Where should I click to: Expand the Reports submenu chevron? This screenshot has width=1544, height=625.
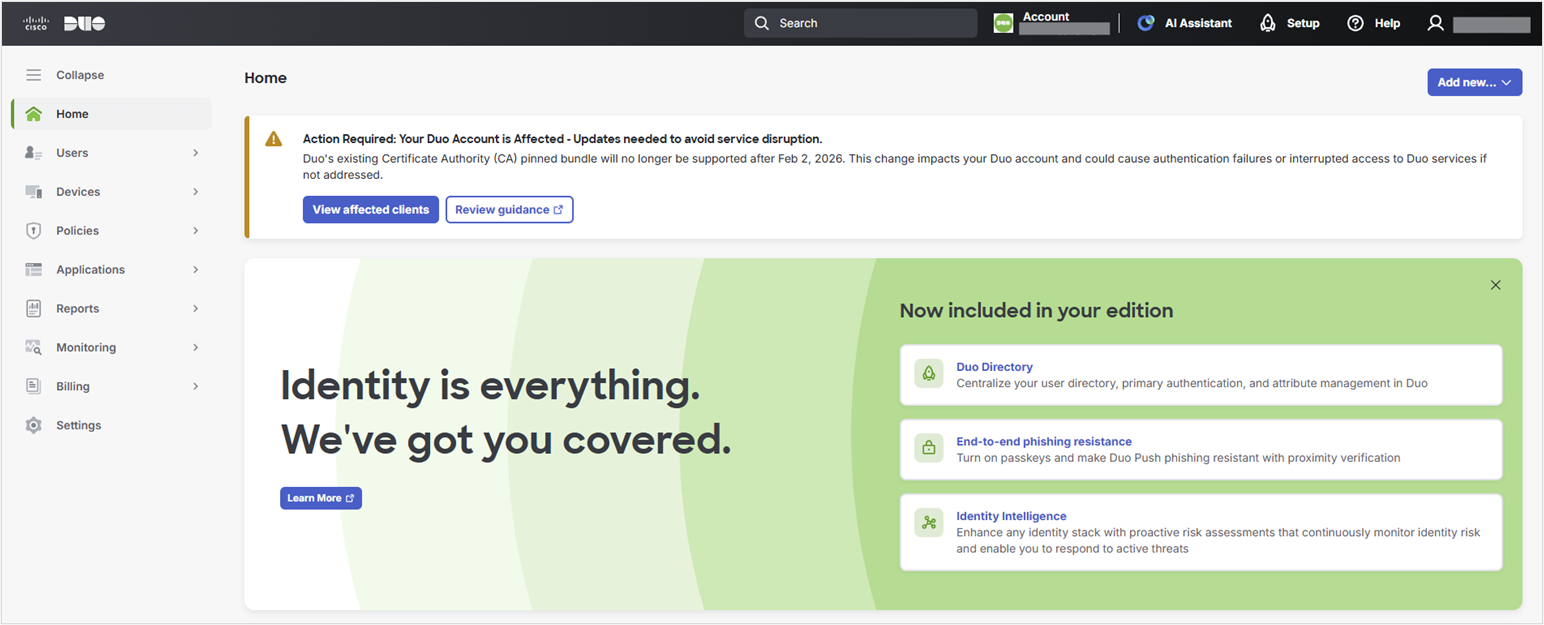point(196,309)
